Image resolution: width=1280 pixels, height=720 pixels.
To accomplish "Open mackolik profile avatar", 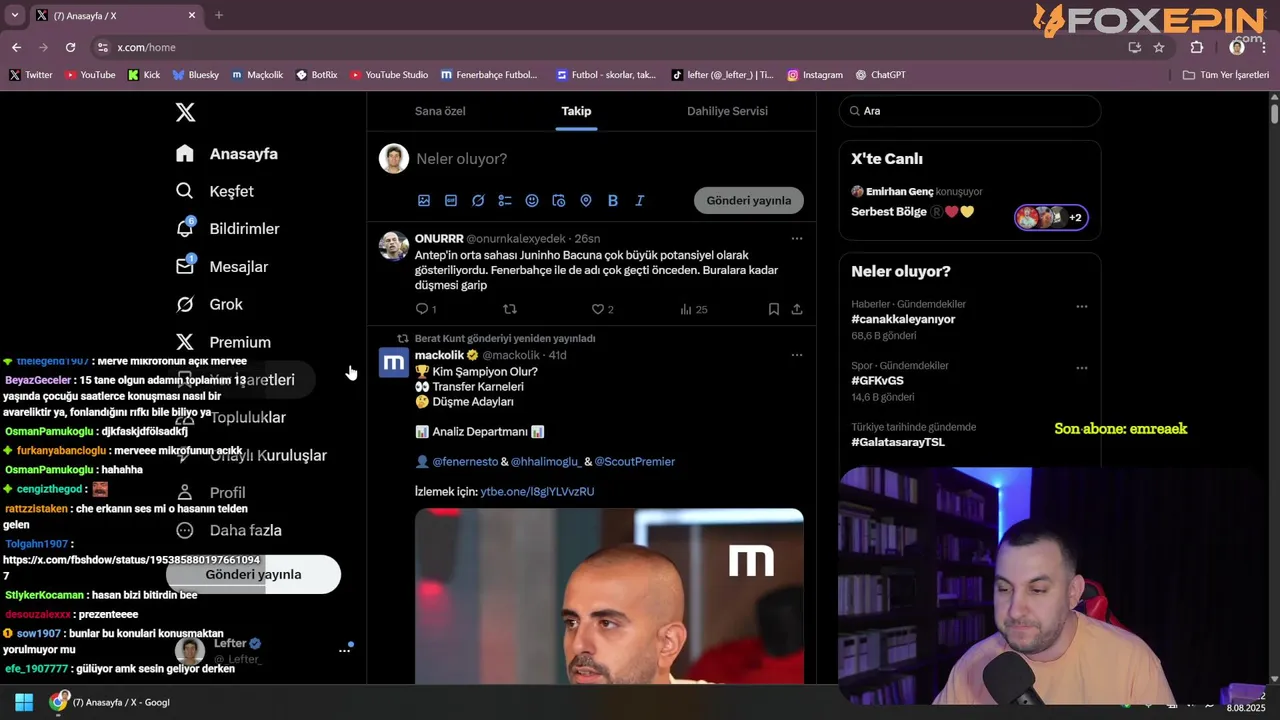I will tap(394, 362).
